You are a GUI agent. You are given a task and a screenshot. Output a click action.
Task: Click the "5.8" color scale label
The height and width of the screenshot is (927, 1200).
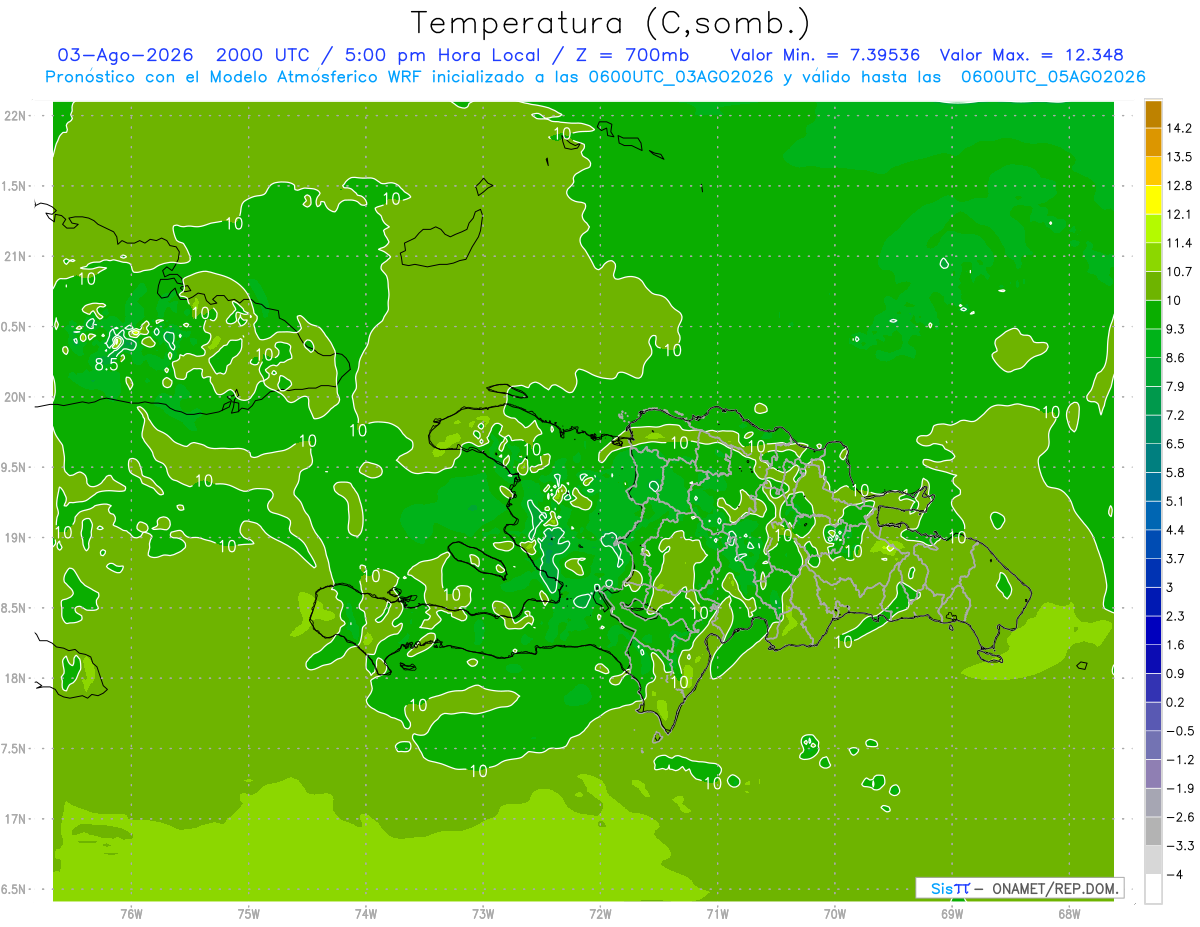click(x=1176, y=473)
